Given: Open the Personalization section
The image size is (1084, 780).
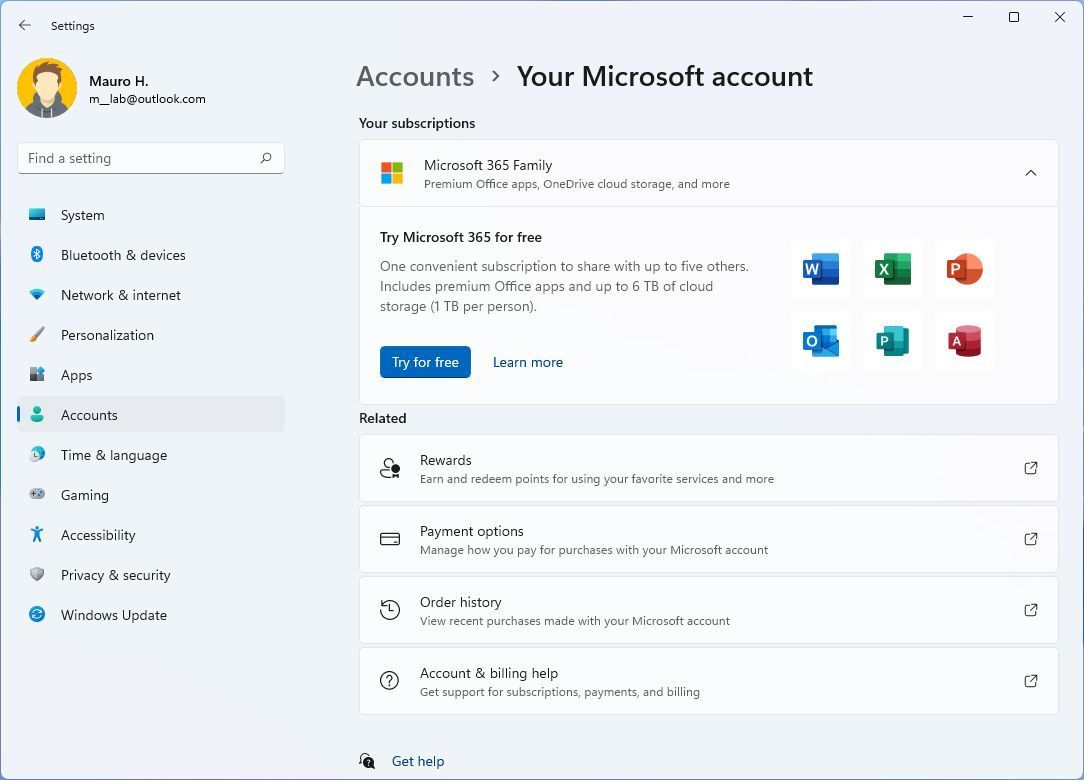Looking at the screenshot, I should click(107, 335).
